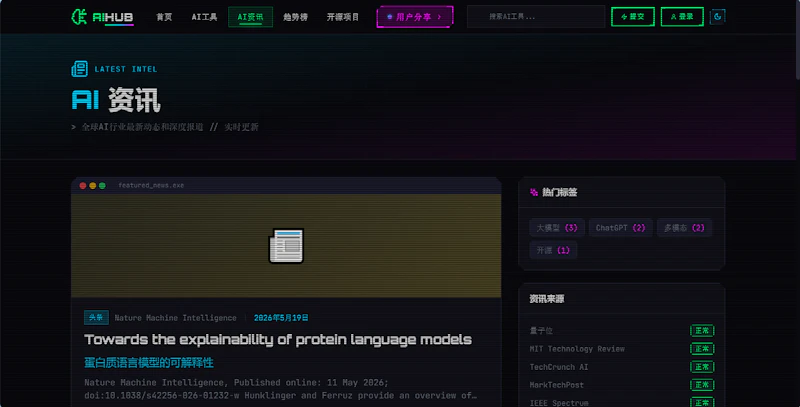Click the 正常 status badge for 量子位
Screen dimensions: 800x407
pyautogui.click(x=702, y=330)
